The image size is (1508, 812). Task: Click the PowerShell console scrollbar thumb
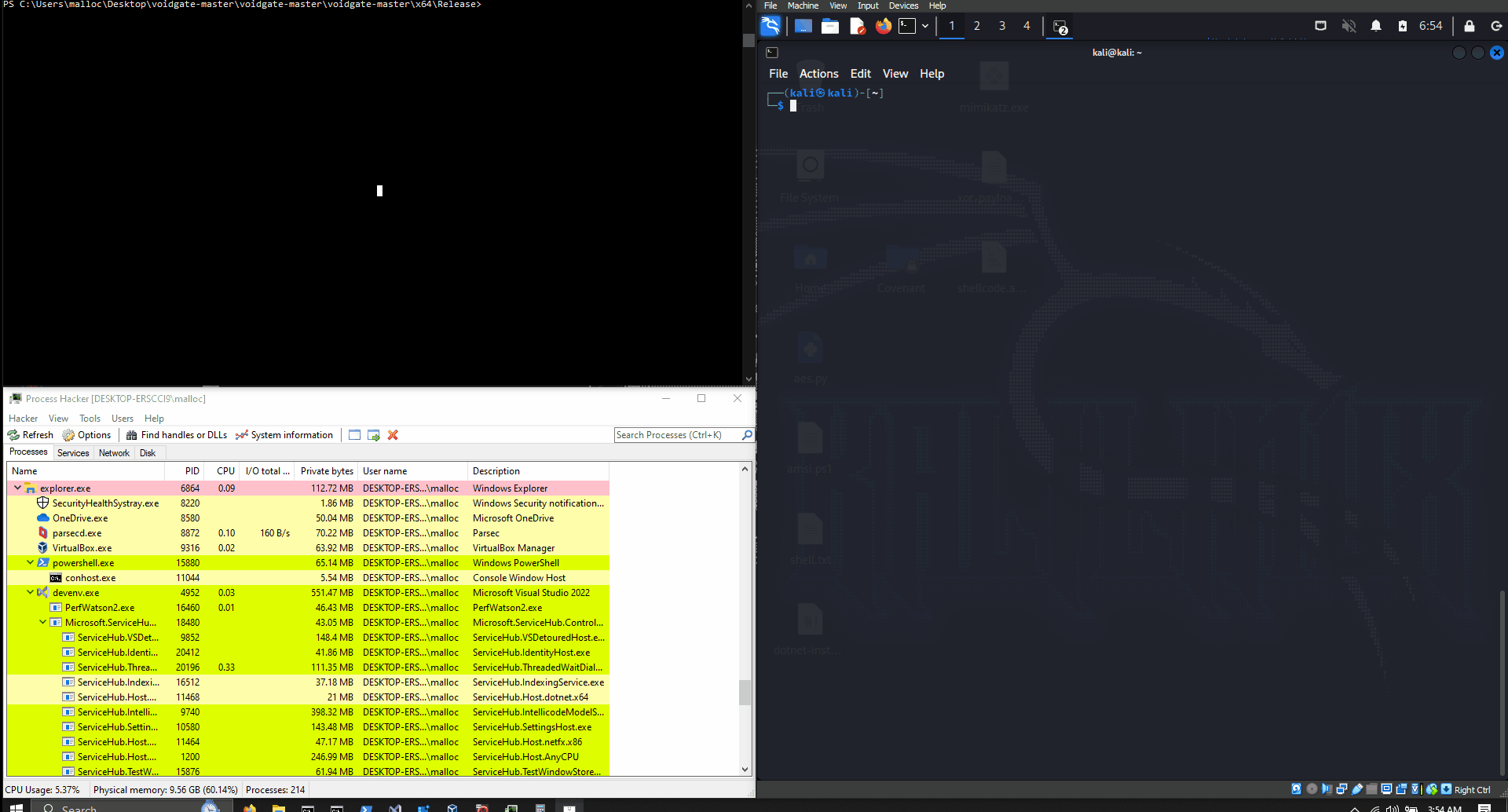(x=749, y=40)
